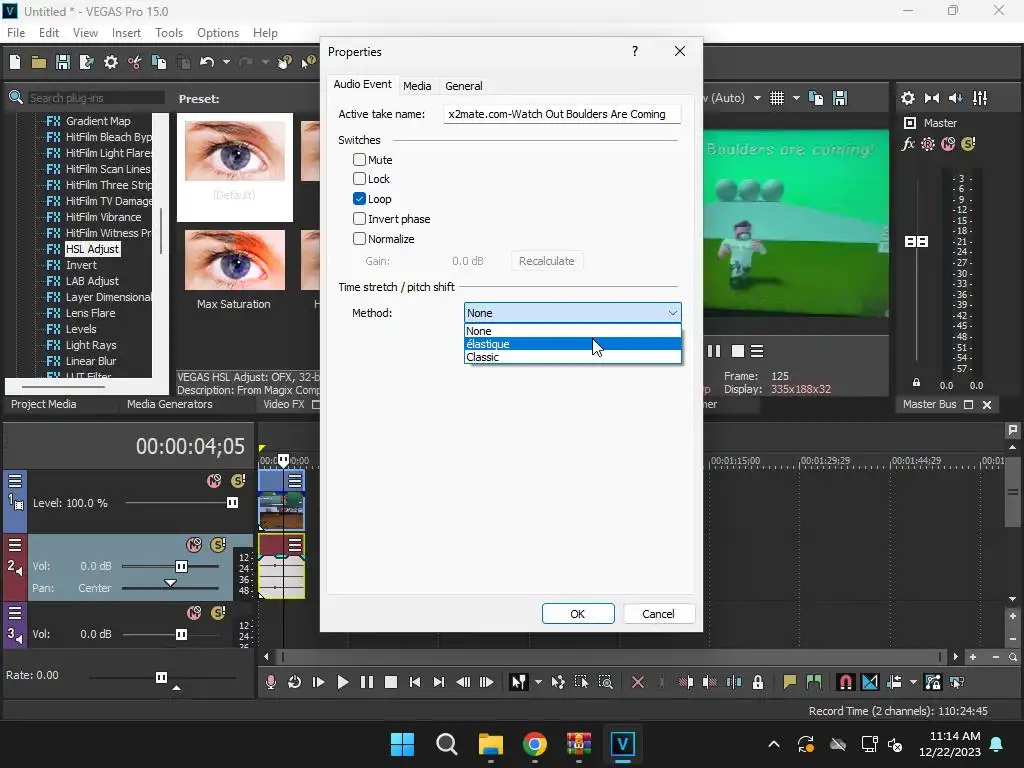Open Chrome from the taskbar
1024x768 pixels.
(534, 744)
